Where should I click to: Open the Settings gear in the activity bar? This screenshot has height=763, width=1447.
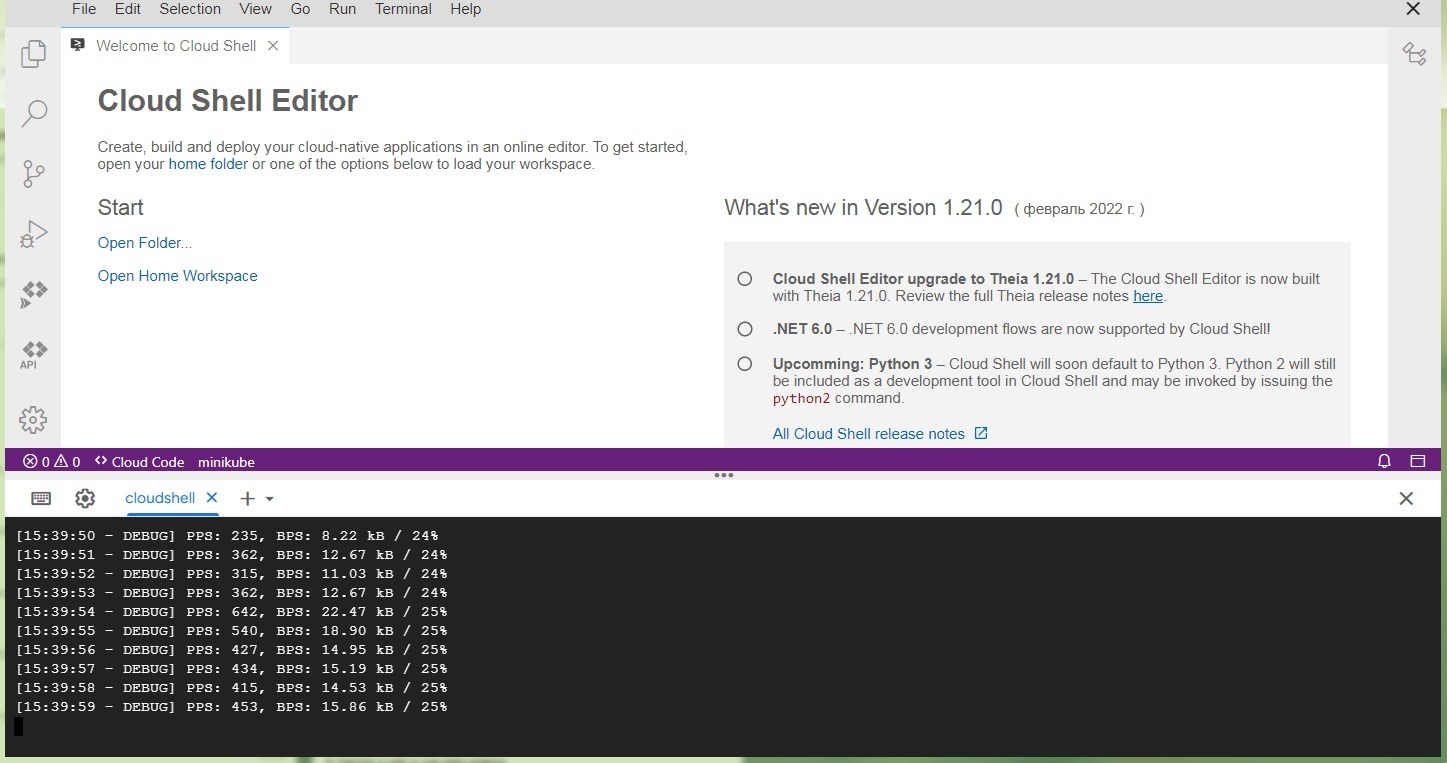[33, 420]
